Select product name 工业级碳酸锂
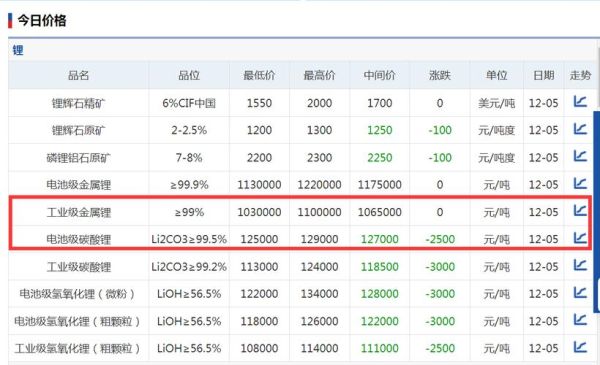The height and width of the screenshot is (365, 600). 78,267
